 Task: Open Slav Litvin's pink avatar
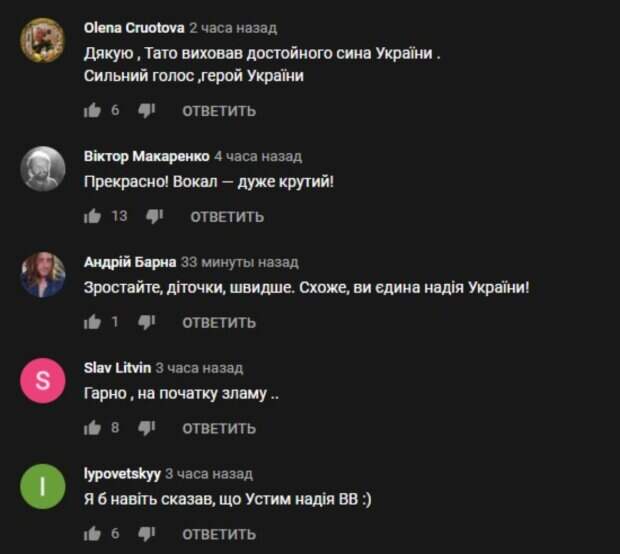(x=43, y=380)
